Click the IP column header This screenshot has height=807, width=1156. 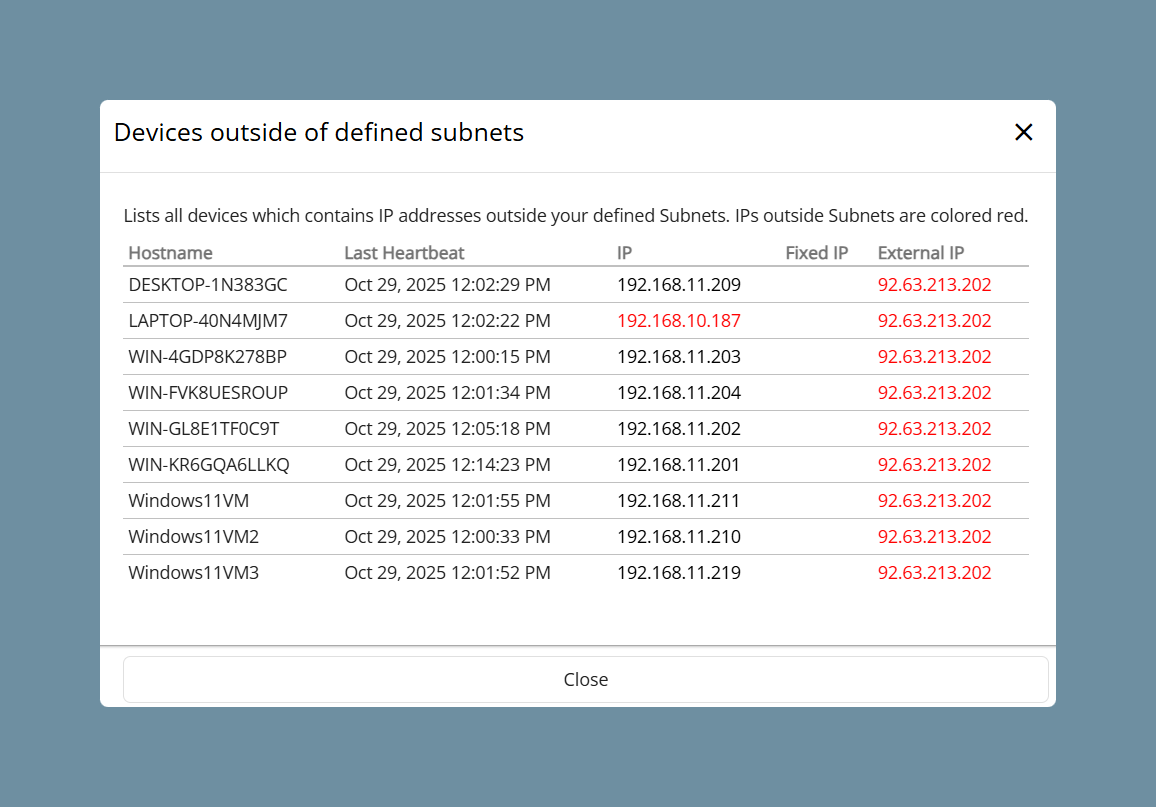tap(624, 253)
